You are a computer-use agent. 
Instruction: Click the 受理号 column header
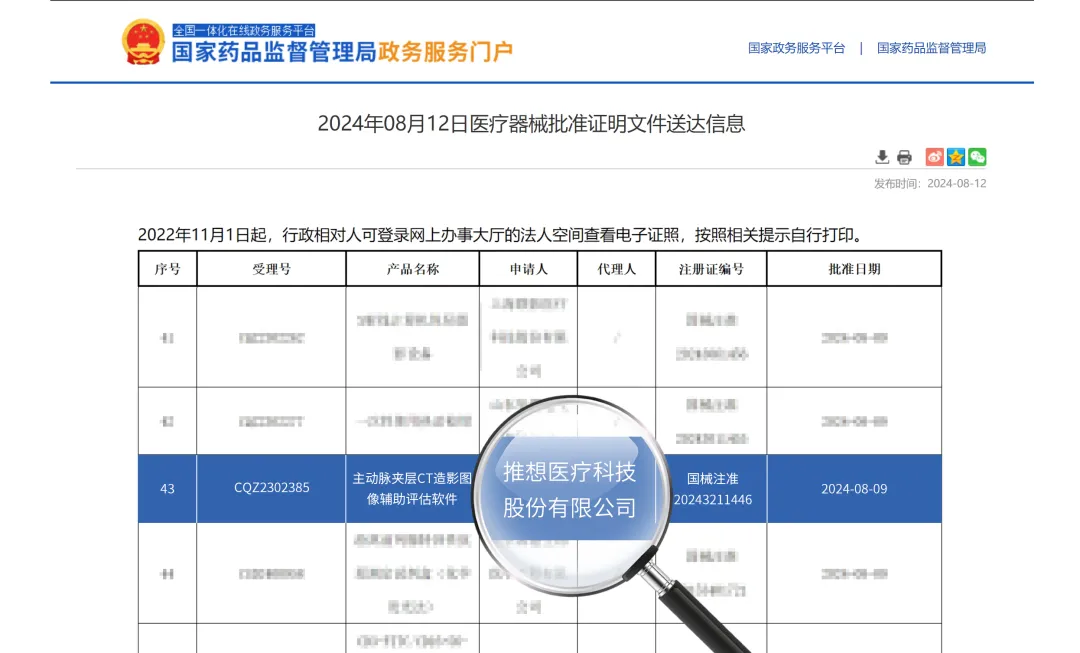pos(271,269)
